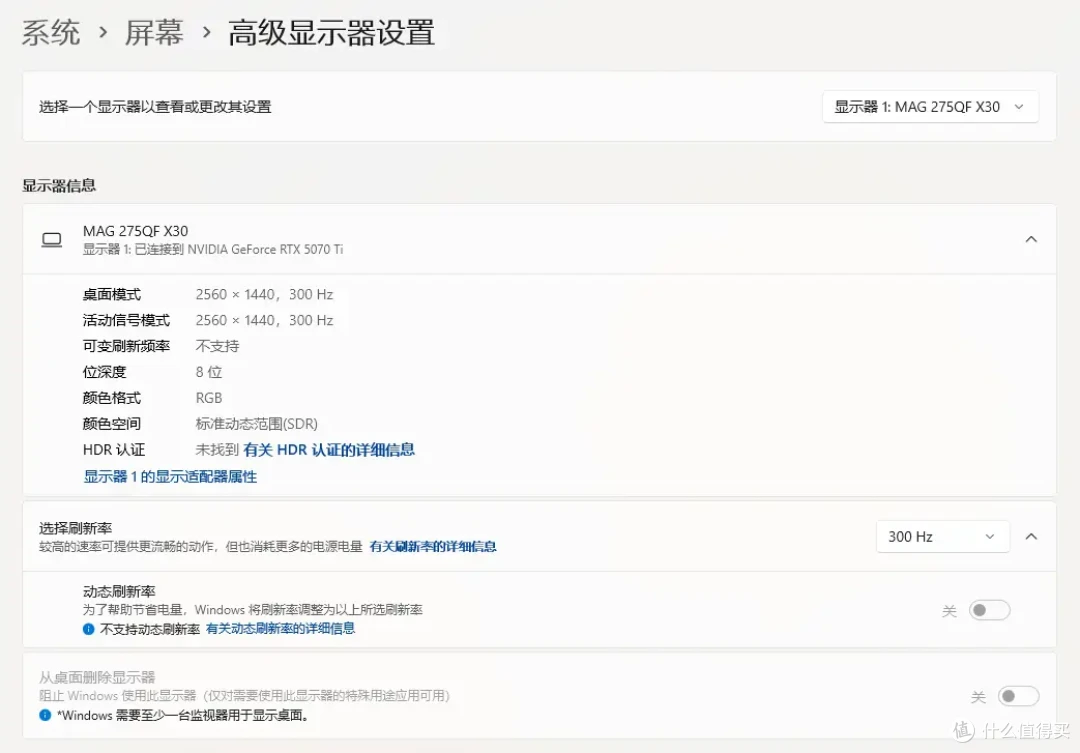Click the 标准动态范围(SDR) value
Image resolution: width=1080 pixels, height=753 pixels.
[256, 424]
